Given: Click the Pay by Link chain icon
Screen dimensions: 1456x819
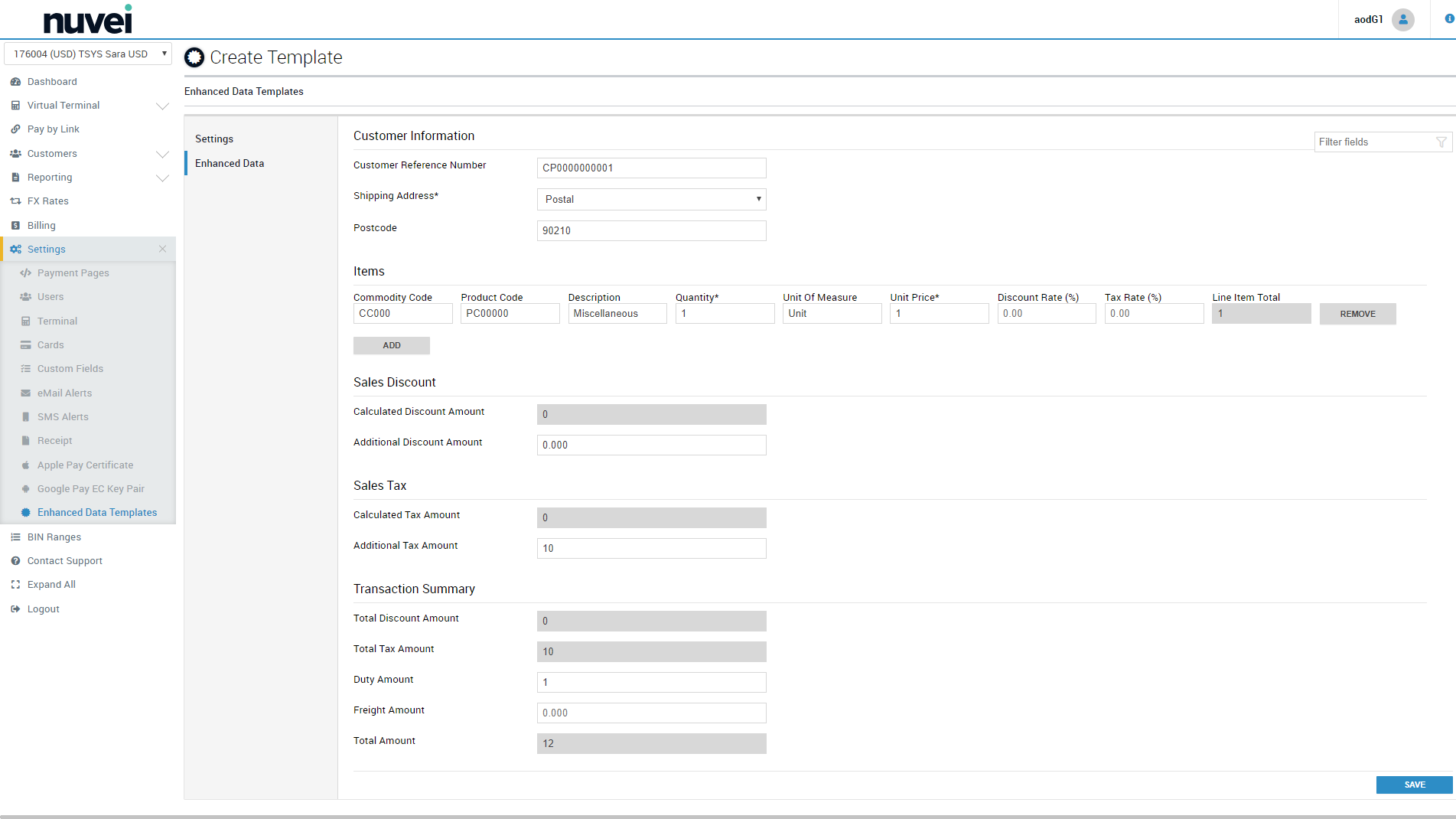Looking at the screenshot, I should pos(15,129).
